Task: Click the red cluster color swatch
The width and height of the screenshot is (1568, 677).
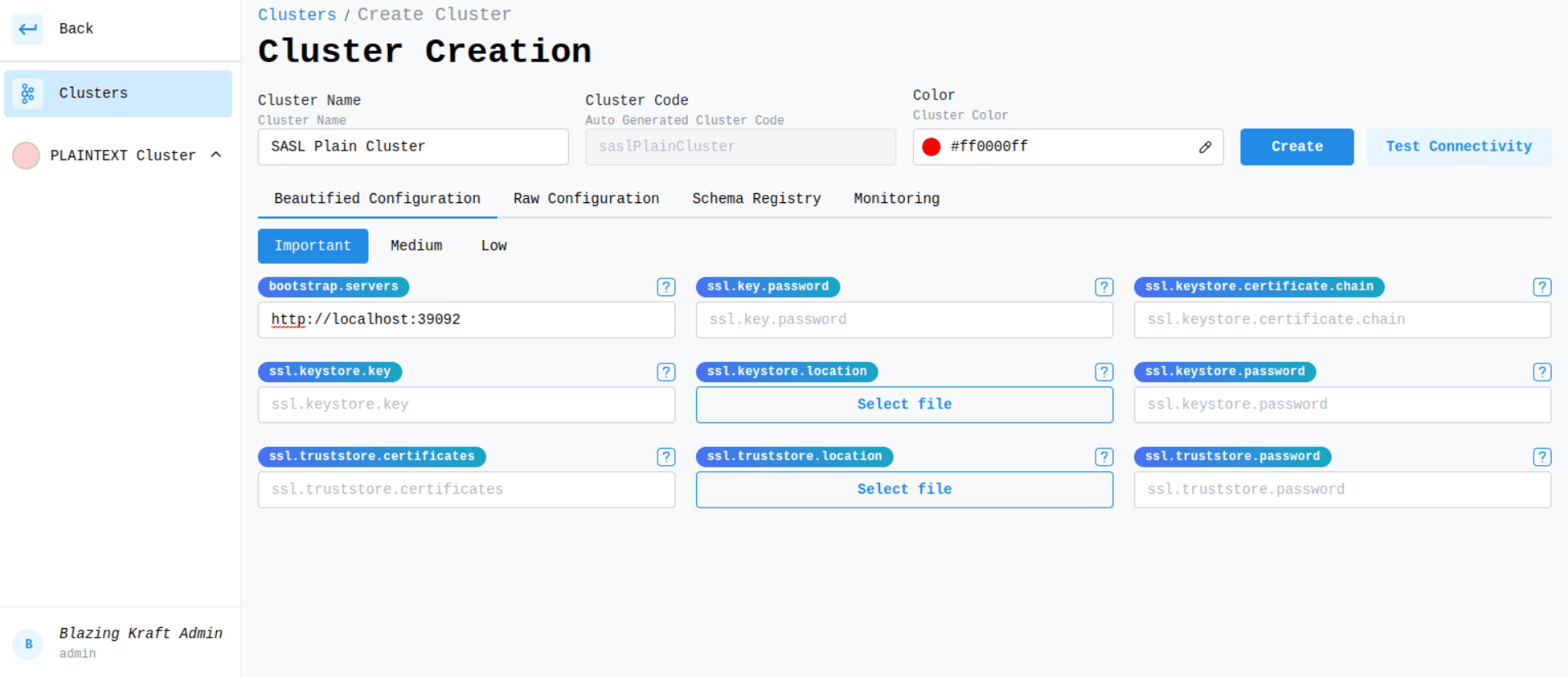Action: pyautogui.click(x=931, y=147)
